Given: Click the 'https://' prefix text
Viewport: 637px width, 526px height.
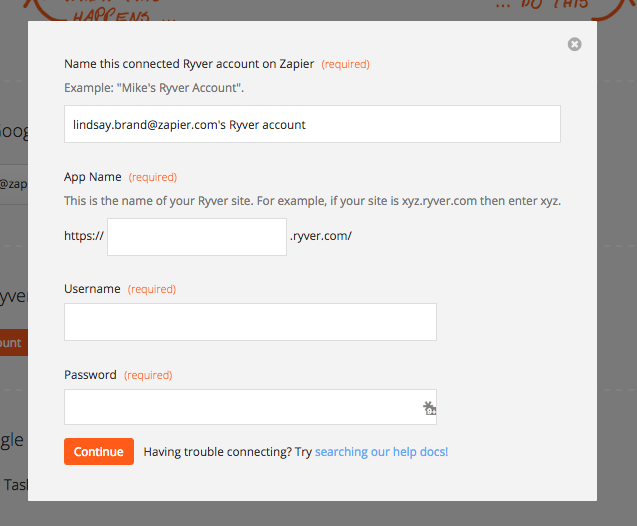Looking at the screenshot, I should pyautogui.click(x=84, y=236).
